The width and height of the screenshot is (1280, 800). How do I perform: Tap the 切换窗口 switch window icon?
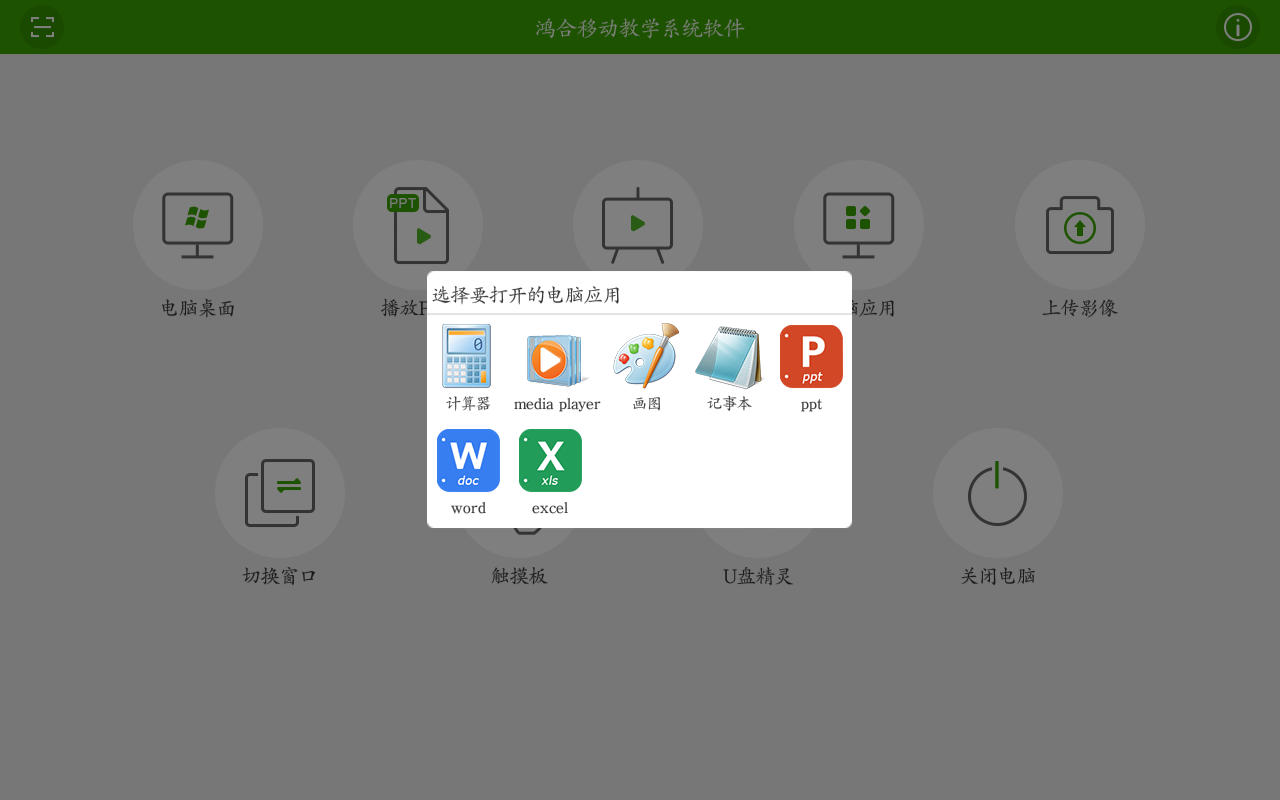[280, 493]
